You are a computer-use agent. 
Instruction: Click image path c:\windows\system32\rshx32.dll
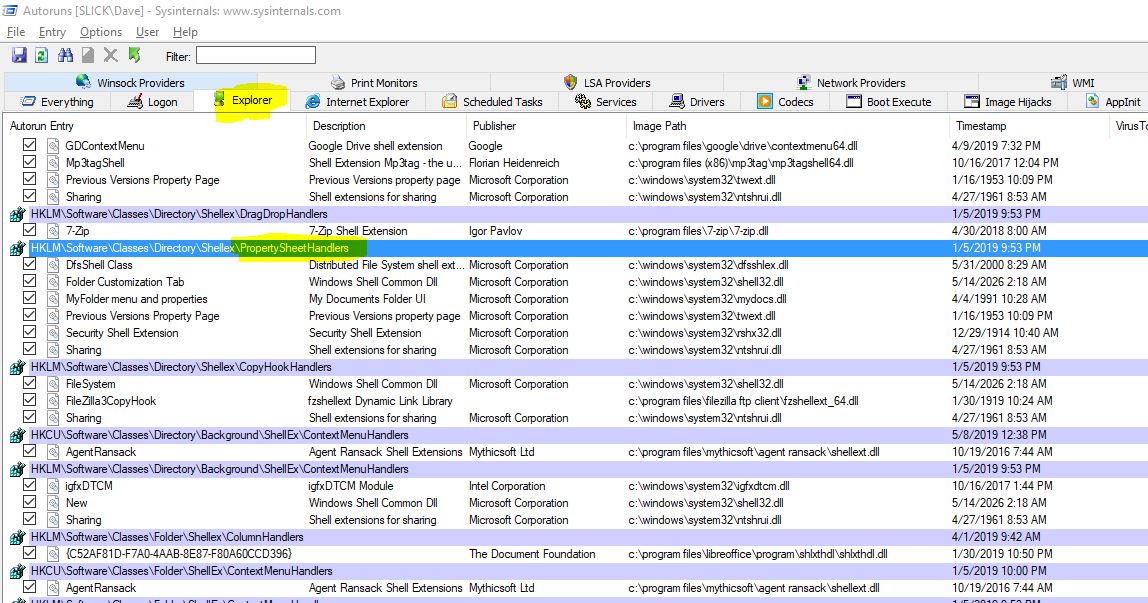704,333
